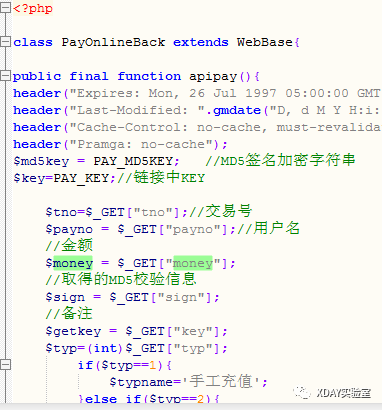
Task: Click the 'WebBase' parent class name
Action: tap(265, 42)
